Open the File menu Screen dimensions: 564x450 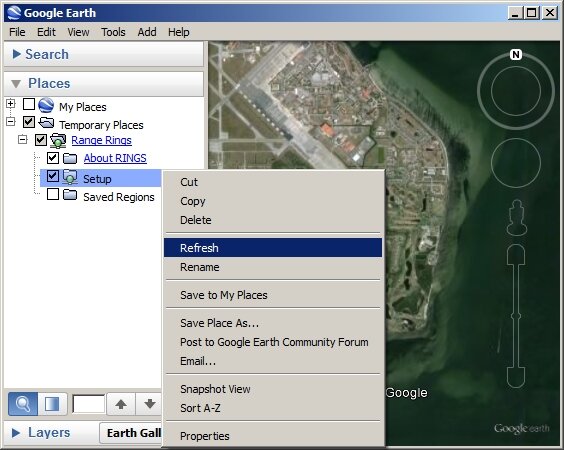point(17,32)
